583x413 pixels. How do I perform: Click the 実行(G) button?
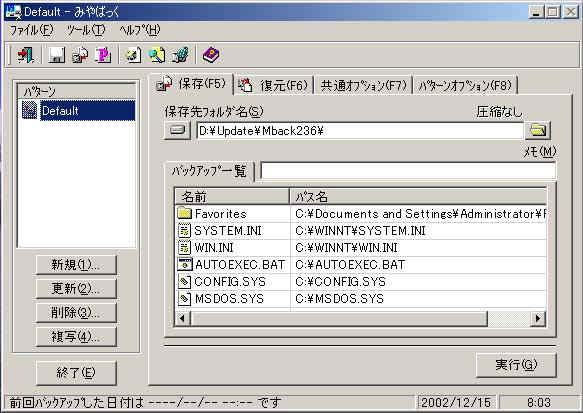516,365
